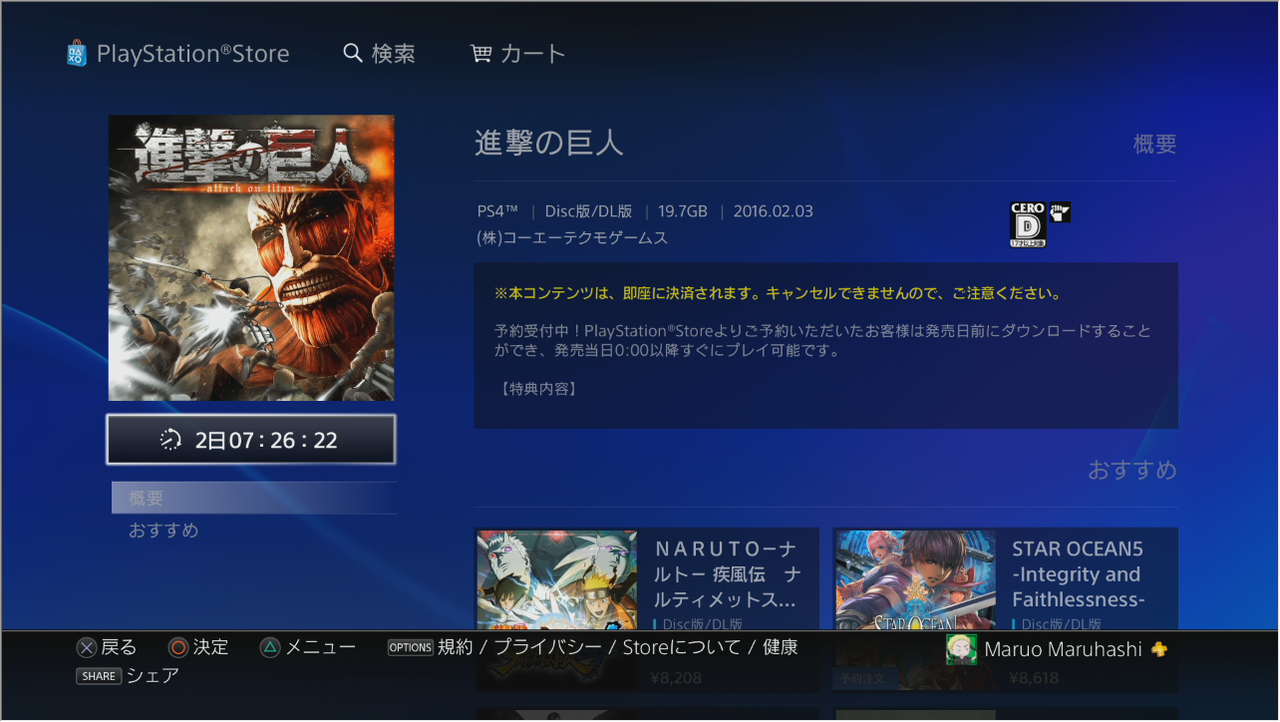Click the countdown clock icon

click(x=170, y=440)
